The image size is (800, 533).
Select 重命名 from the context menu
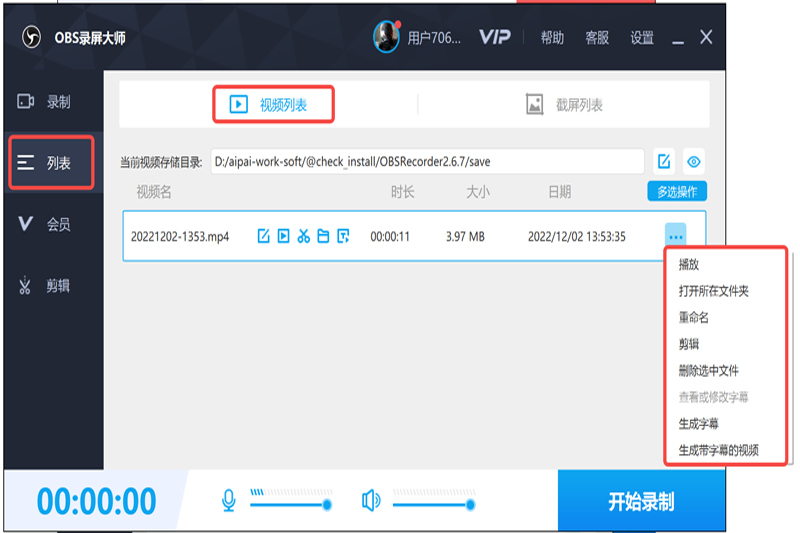tap(693, 318)
